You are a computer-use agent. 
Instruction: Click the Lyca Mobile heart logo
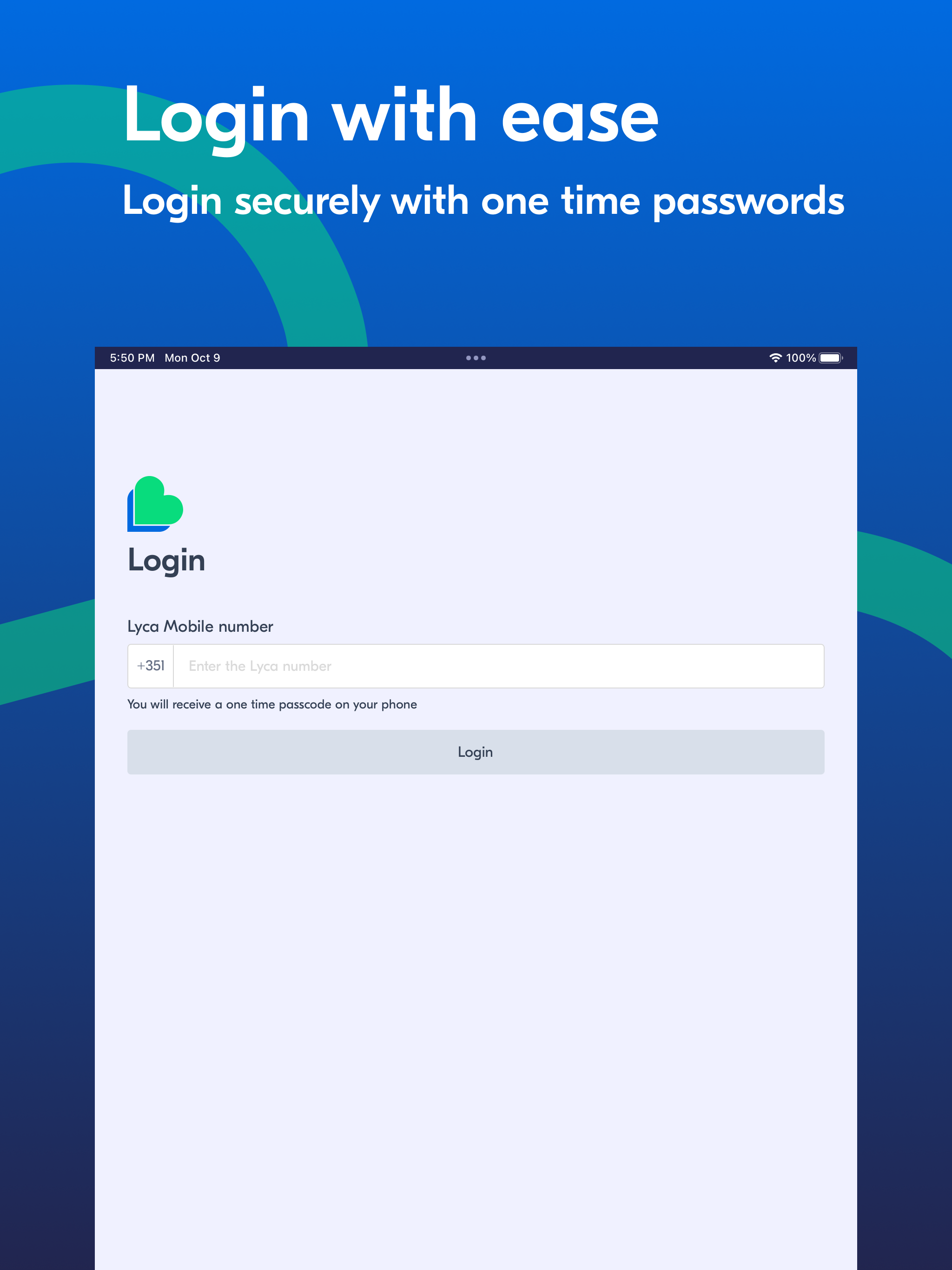155,503
